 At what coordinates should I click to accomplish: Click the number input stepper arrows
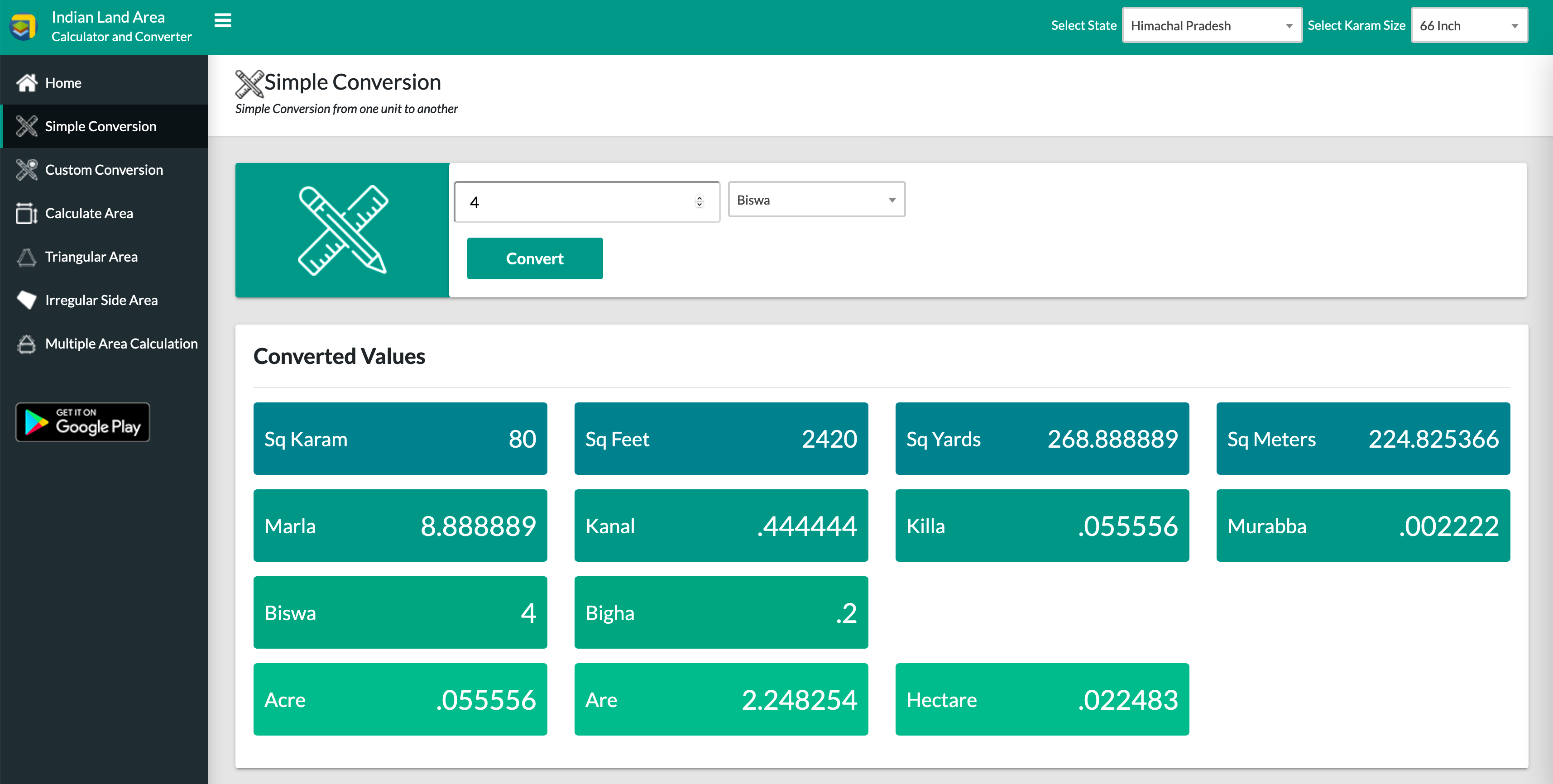point(700,202)
